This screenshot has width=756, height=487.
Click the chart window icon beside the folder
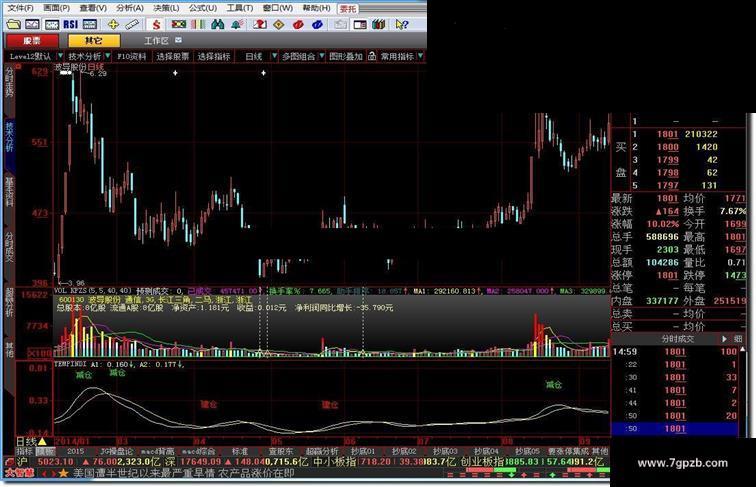coord(32,24)
